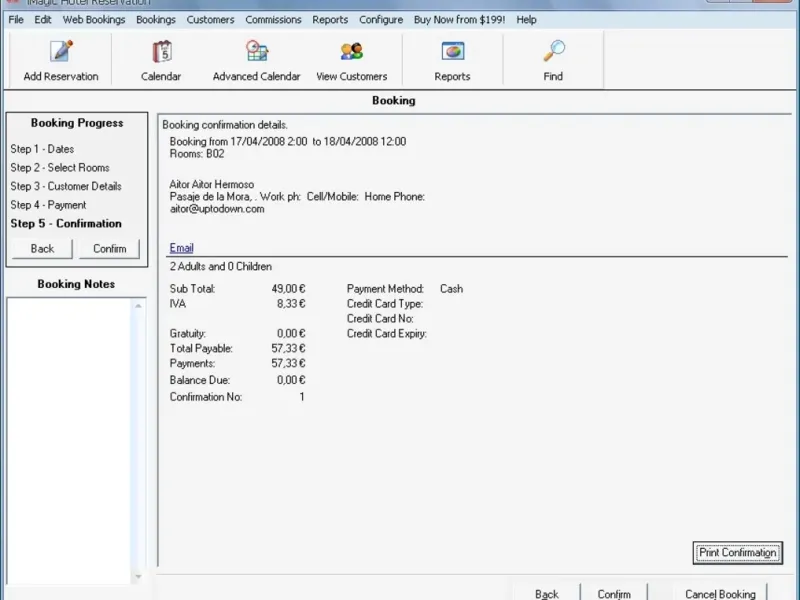Open the Bookings menu
The height and width of the screenshot is (600, 800).
(x=156, y=20)
